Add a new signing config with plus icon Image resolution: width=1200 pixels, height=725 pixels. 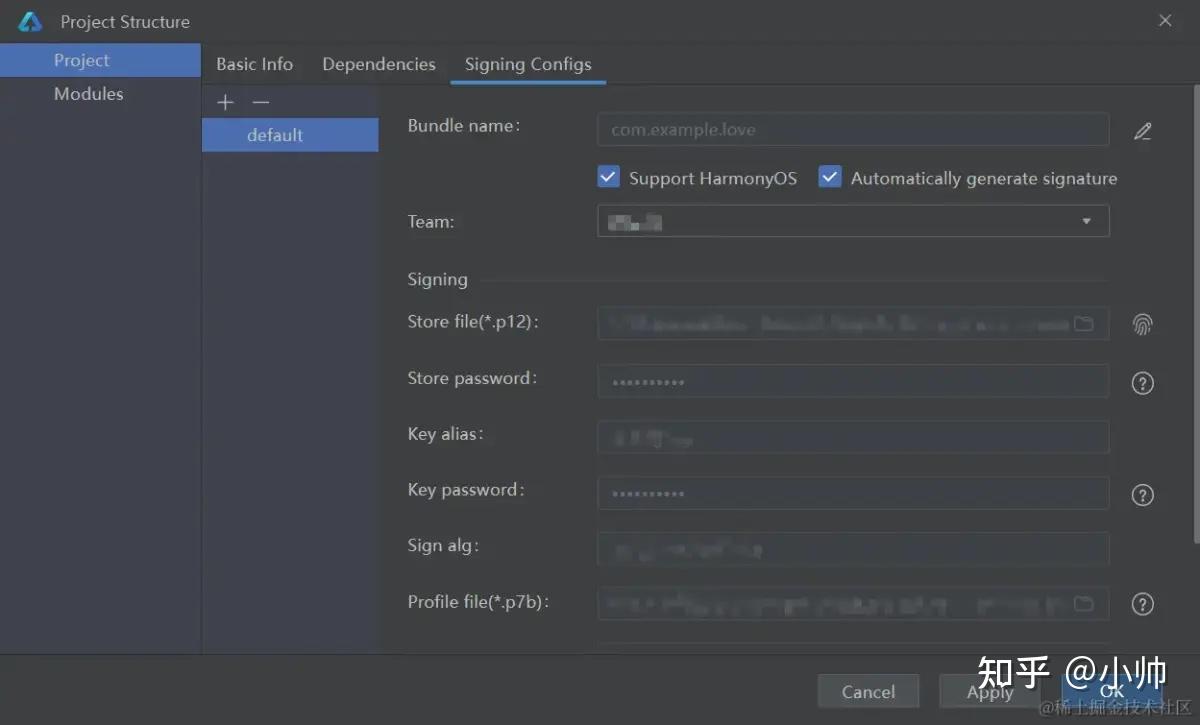[x=225, y=101]
